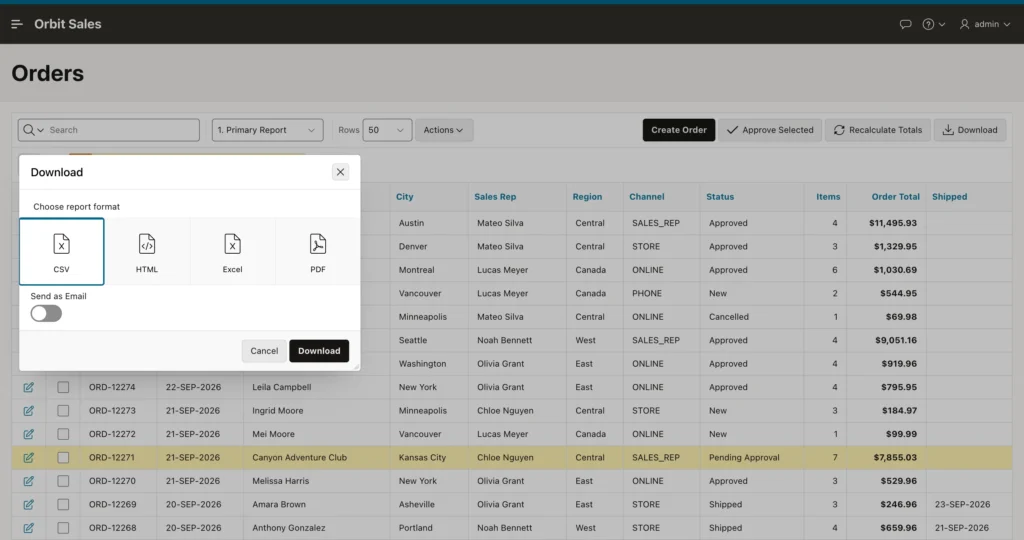The width and height of the screenshot is (1024, 540).
Task: Open the Actions menu
Action: (443, 130)
